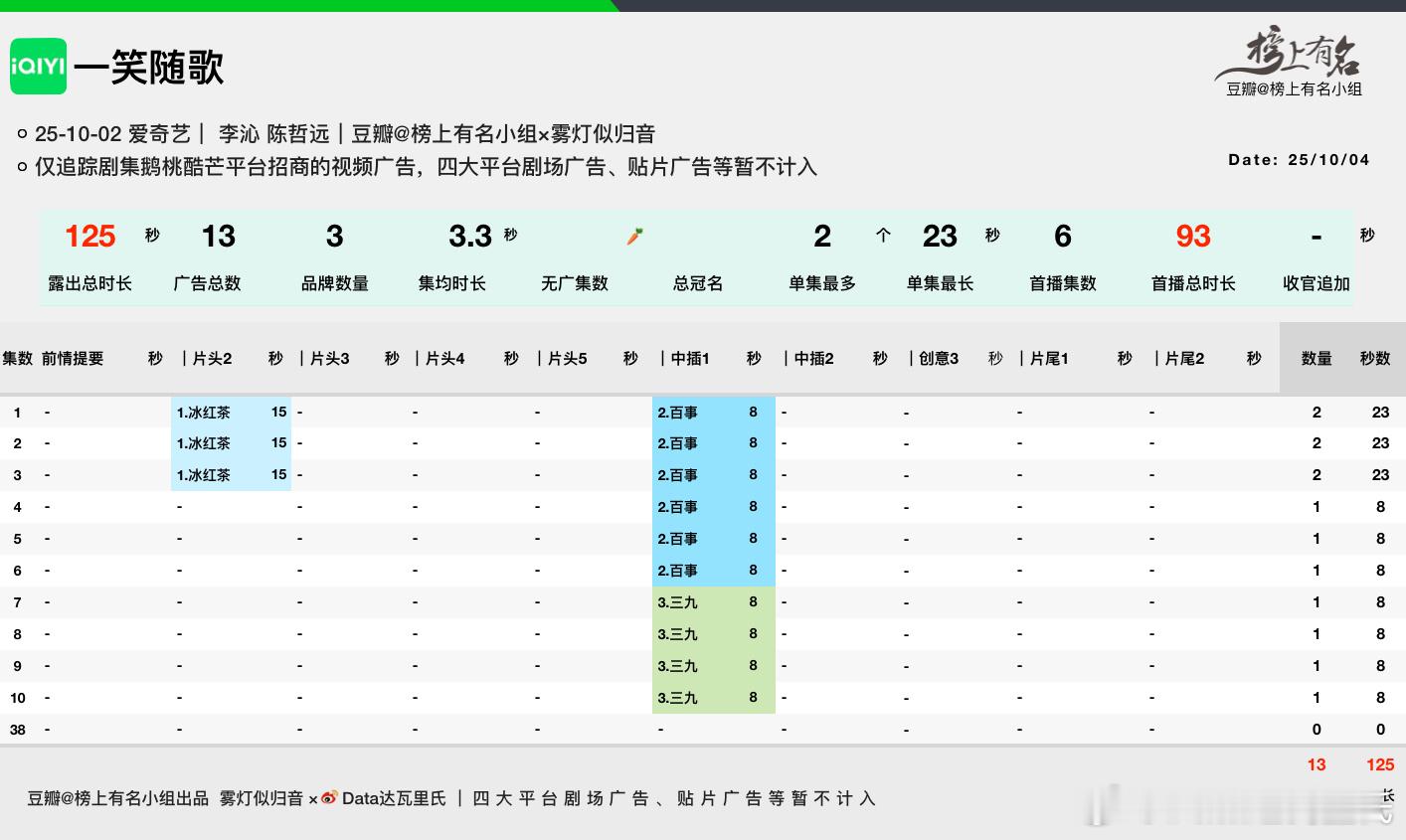Click the episode number 5
Screen dimensions: 1406x840
tap(17, 539)
